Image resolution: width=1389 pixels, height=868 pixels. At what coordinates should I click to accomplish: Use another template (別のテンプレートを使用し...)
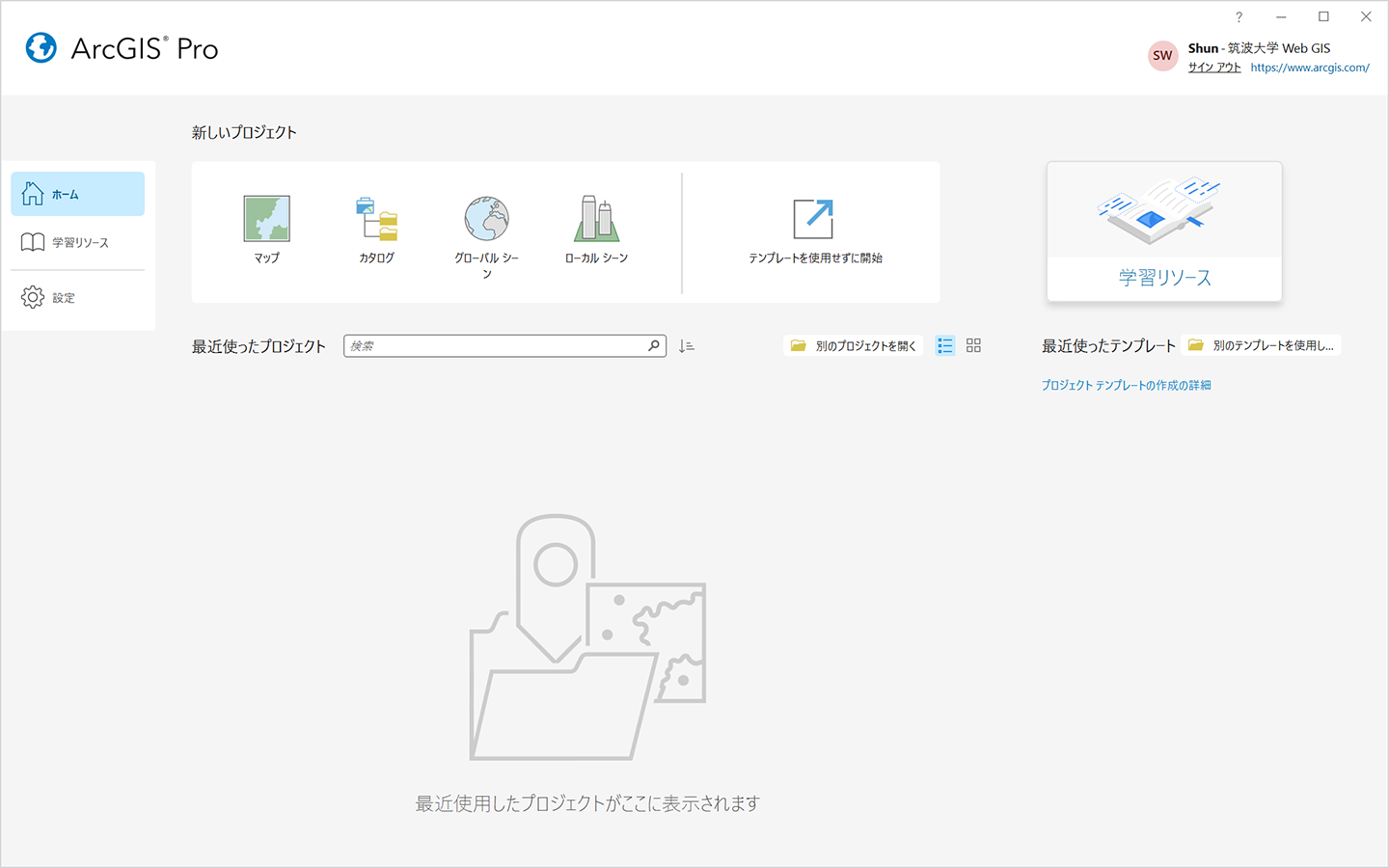[1262, 345]
